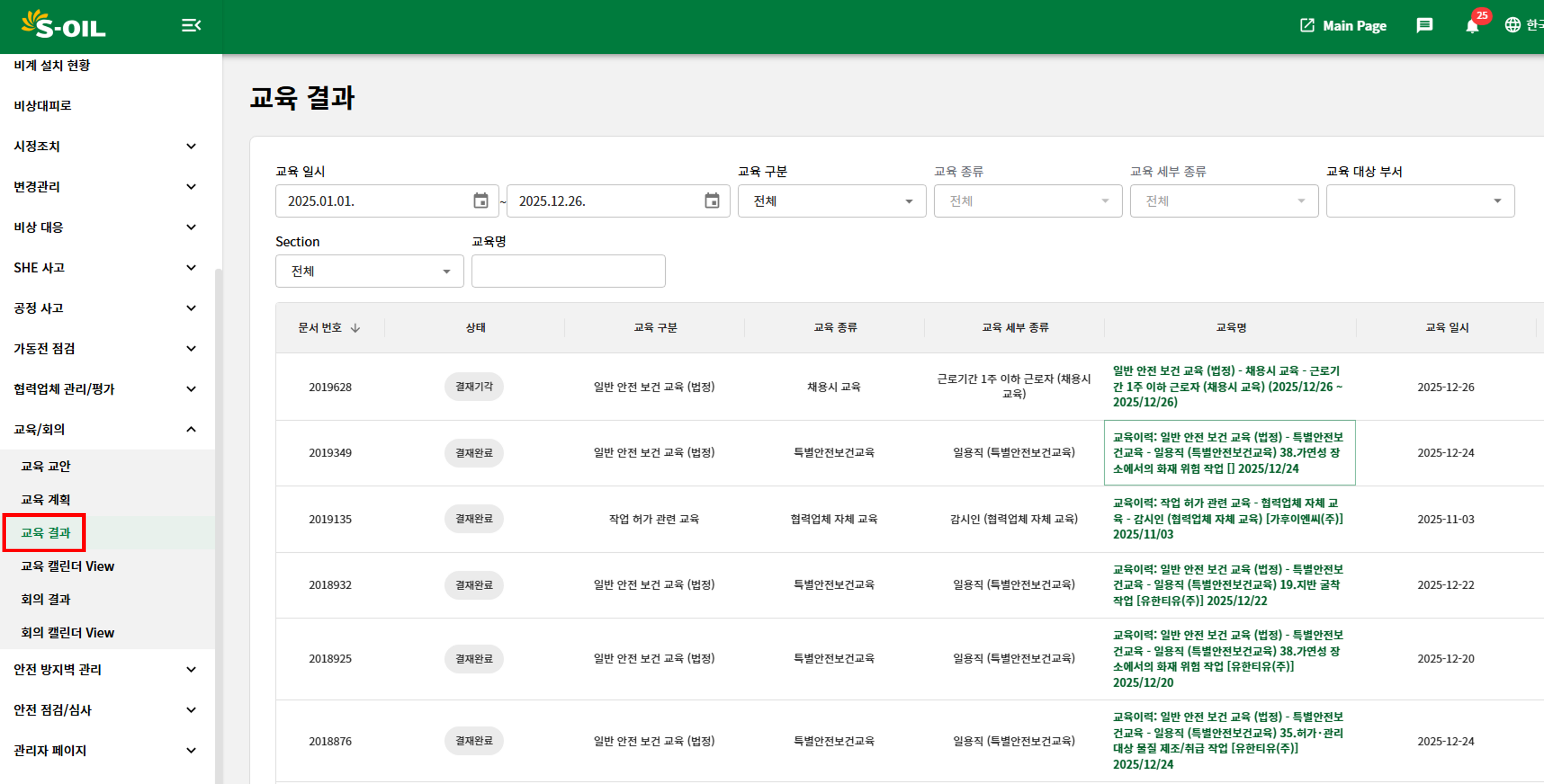Image resolution: width=1544 pixels, height=784 pixels.
Task: Sort by 문서 번호 arrow icon
Action: (x=355, y=328)
